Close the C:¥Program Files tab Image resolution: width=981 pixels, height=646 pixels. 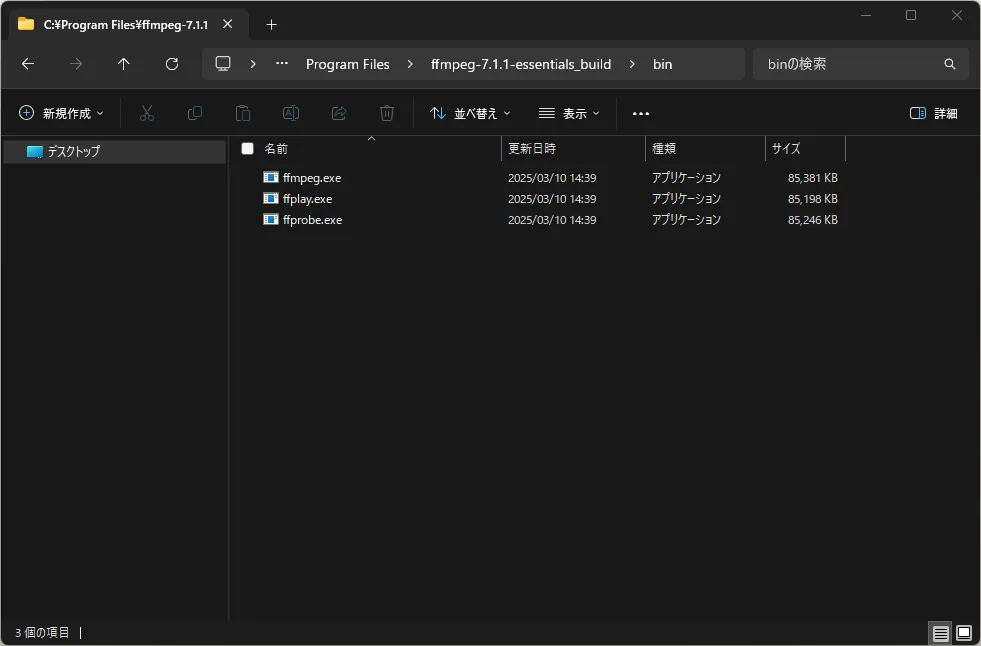click(x=228, y=24)
